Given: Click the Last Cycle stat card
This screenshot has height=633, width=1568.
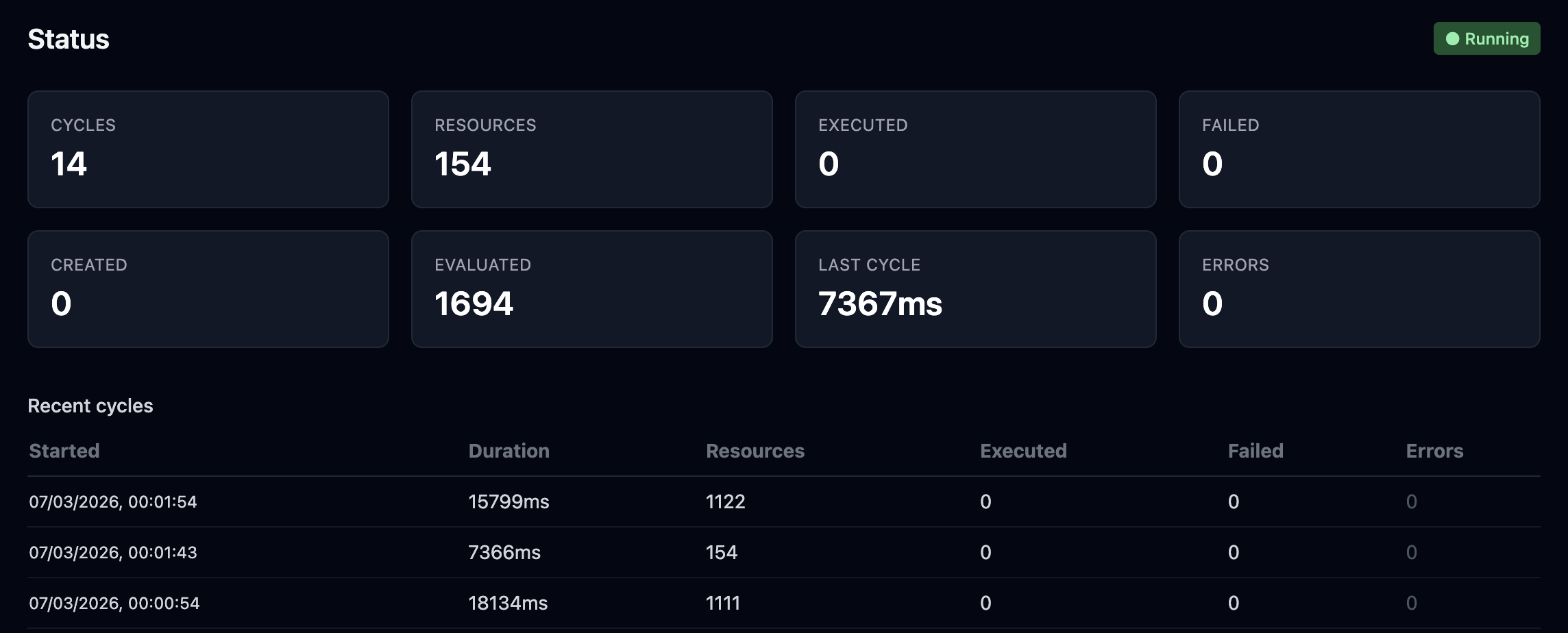Looking at the screenshot, I should [x=975, y=289].
